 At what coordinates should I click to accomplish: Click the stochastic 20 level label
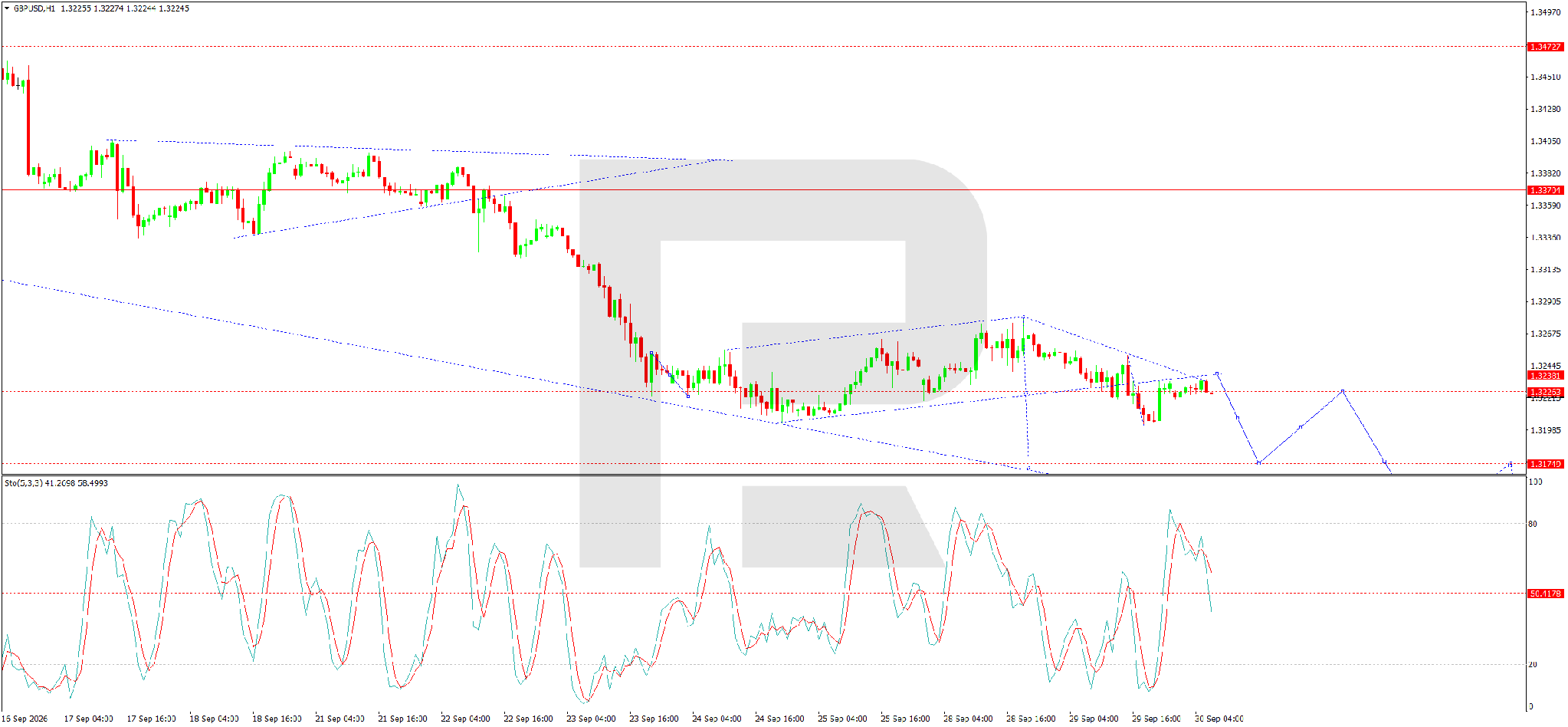click(x=1533, y=664)
